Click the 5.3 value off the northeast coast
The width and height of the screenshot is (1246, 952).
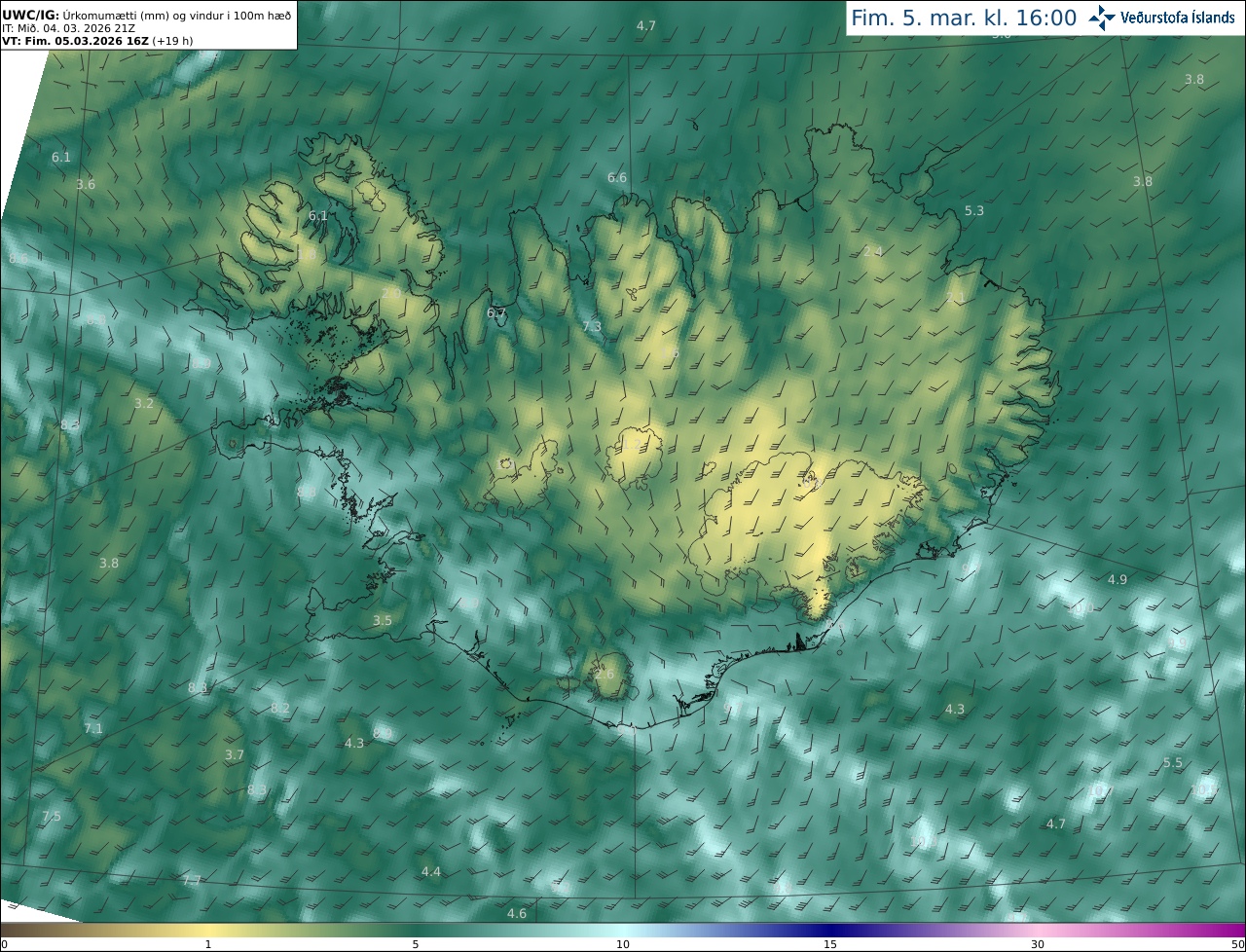tap(974, 211)
